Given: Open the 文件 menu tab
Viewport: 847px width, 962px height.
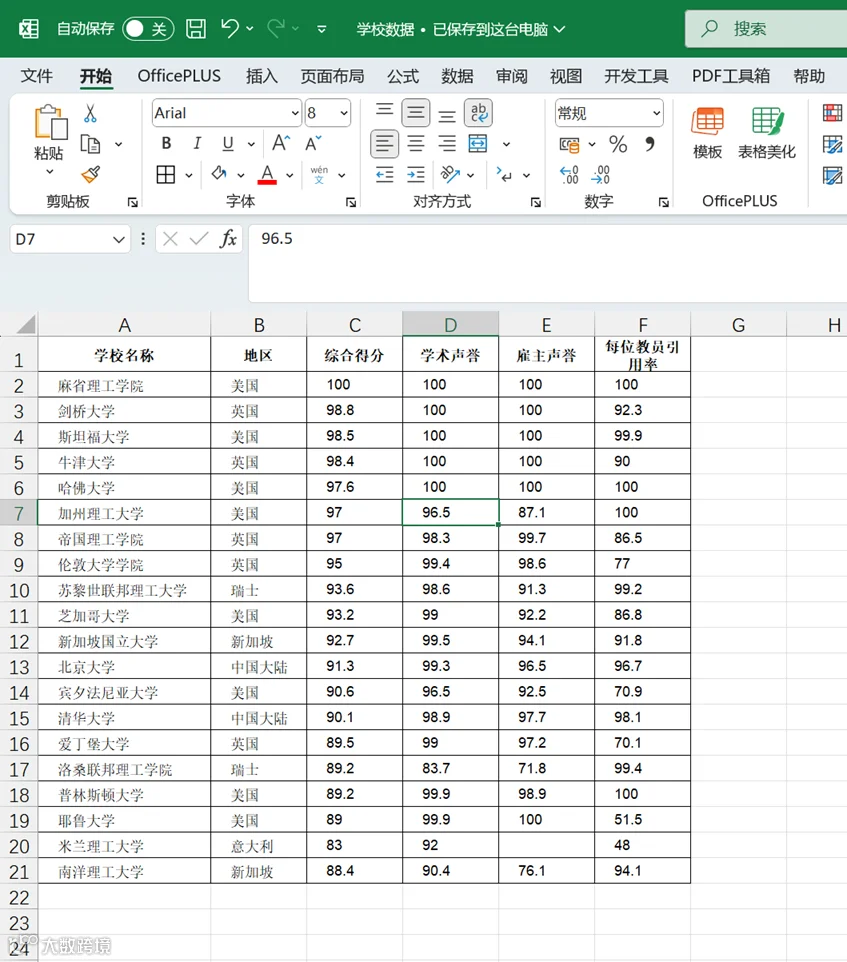Looking at the screenshot, I should [36, 76].
